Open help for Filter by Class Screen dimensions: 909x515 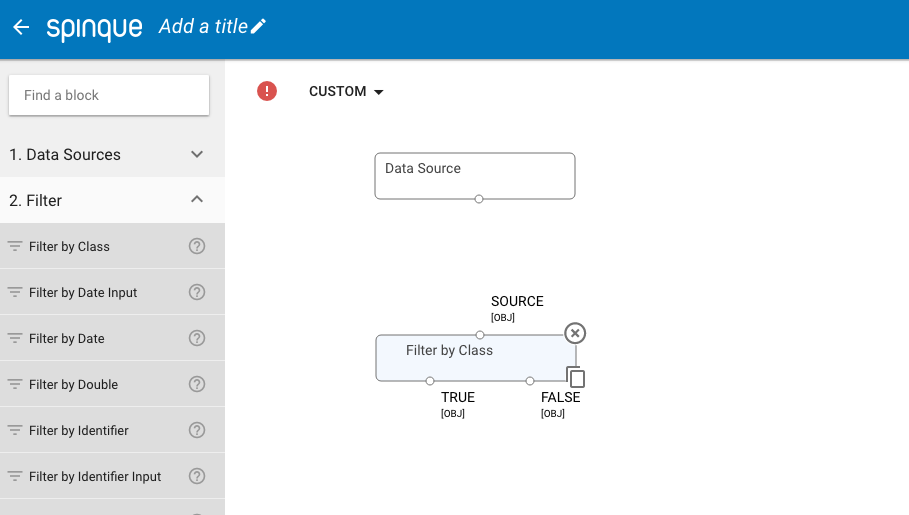197,246
